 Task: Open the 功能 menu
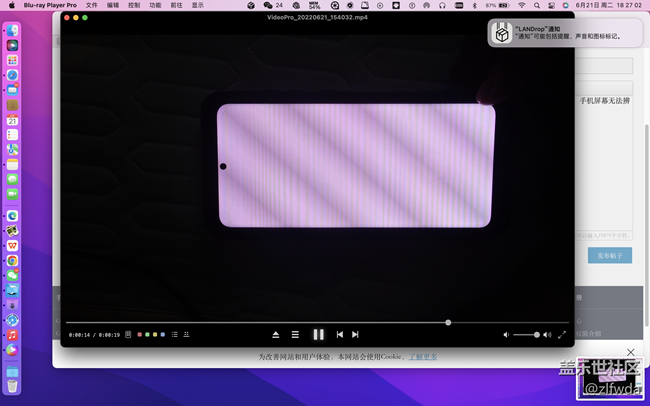(x=155, y=5)
